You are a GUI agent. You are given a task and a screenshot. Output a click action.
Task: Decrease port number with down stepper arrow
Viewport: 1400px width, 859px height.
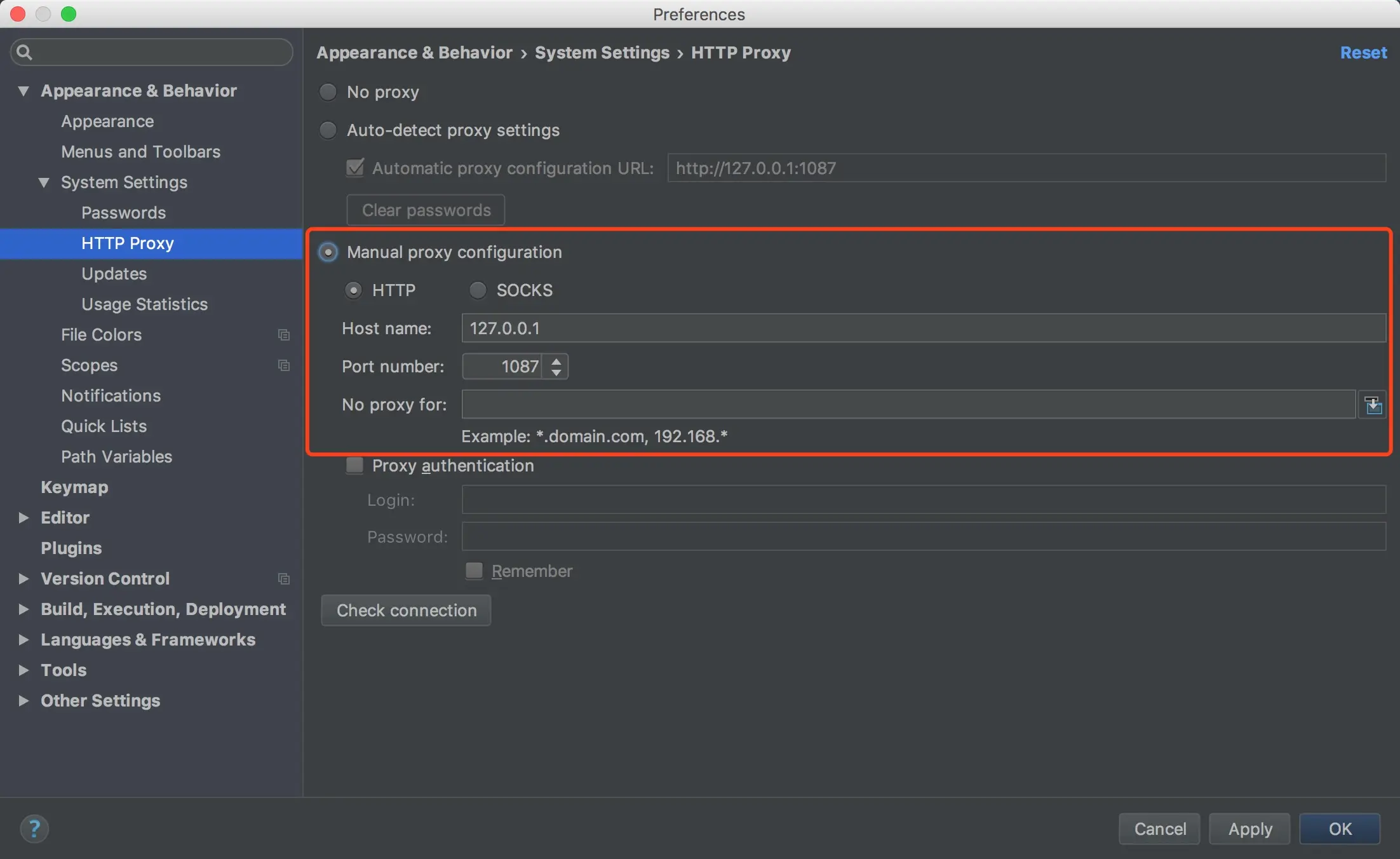[x=556, y=373]
